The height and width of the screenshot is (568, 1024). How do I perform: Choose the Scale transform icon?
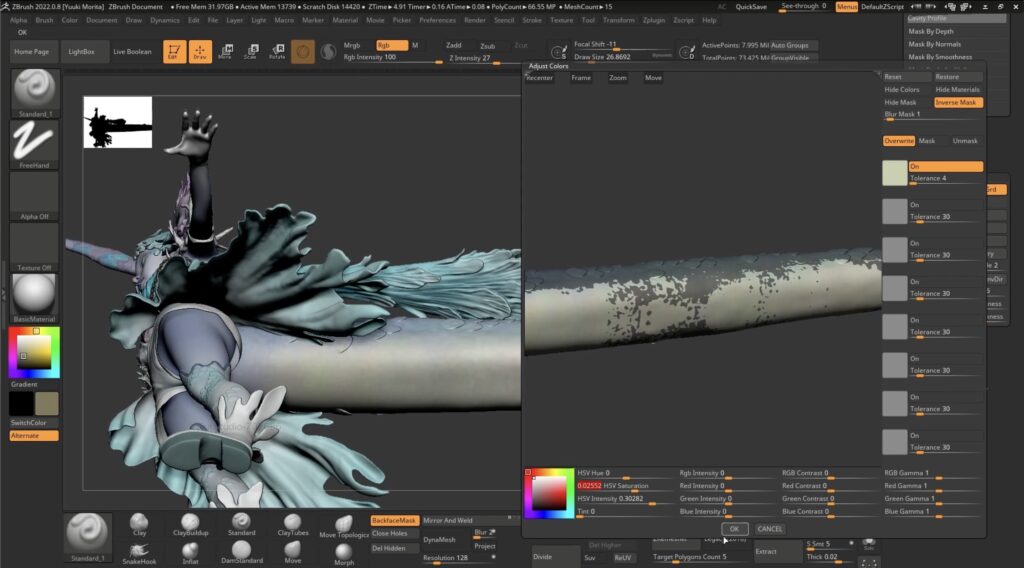251,51
